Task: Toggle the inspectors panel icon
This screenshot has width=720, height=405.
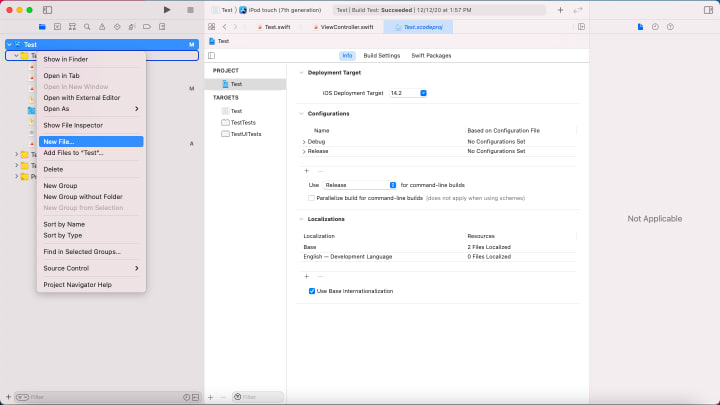Action: [708, 10]
